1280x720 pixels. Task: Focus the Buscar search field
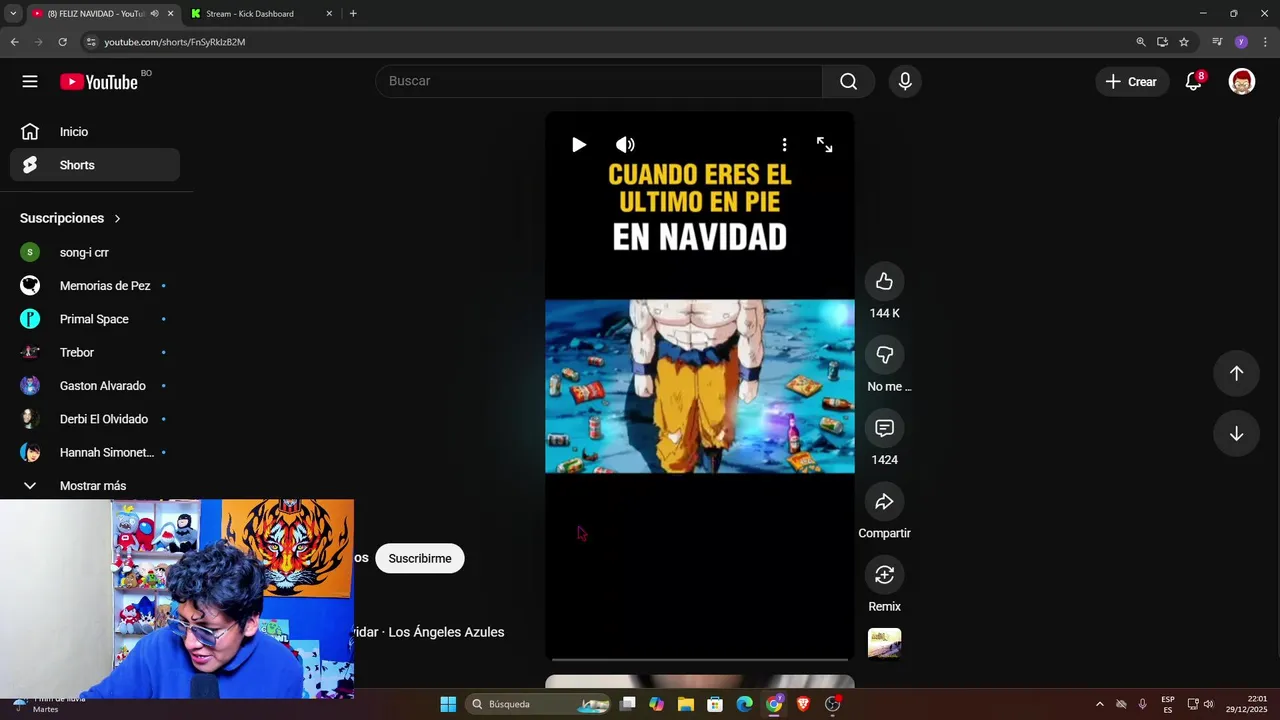pos(599,81)
